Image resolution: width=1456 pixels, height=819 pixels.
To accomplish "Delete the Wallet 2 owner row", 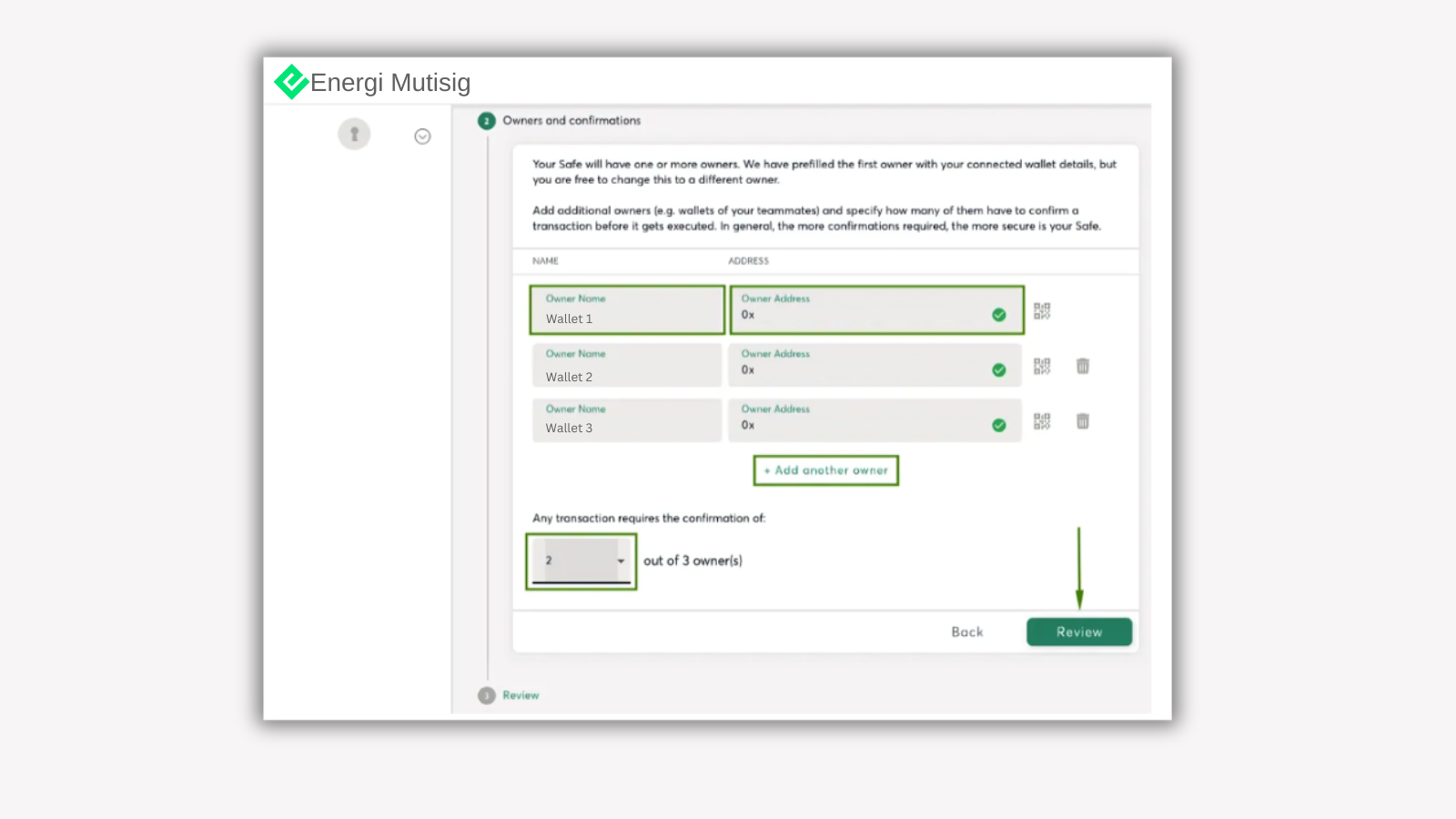I will [1083, 366].
